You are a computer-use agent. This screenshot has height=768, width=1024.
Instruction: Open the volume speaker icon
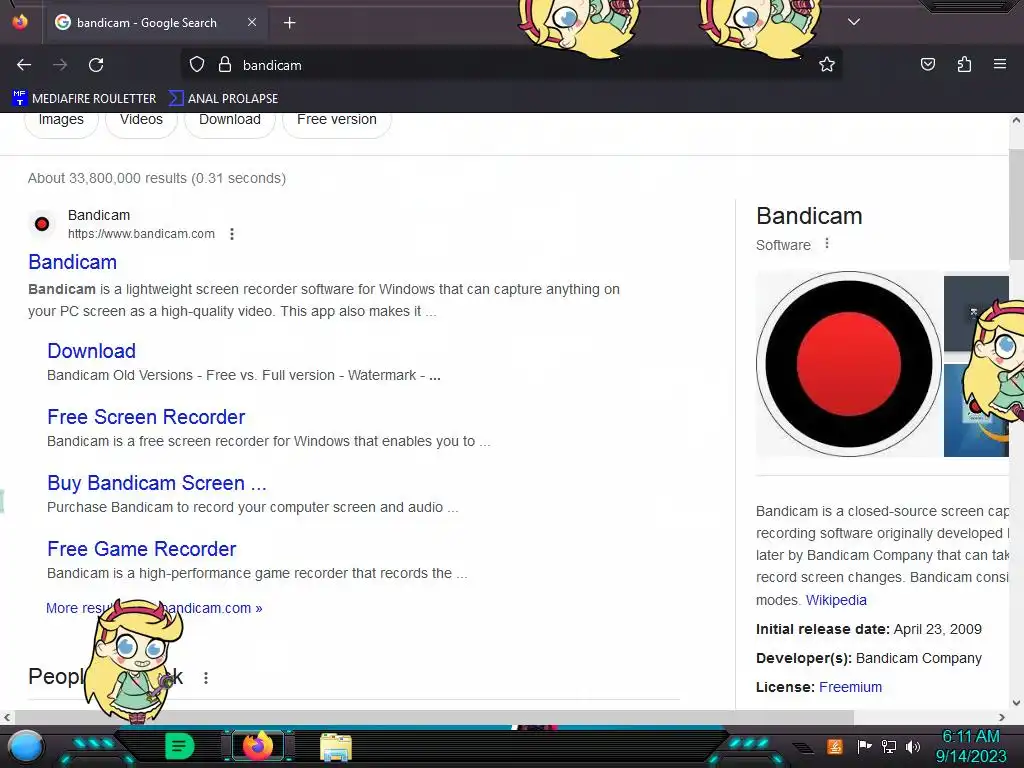point(913,746)
